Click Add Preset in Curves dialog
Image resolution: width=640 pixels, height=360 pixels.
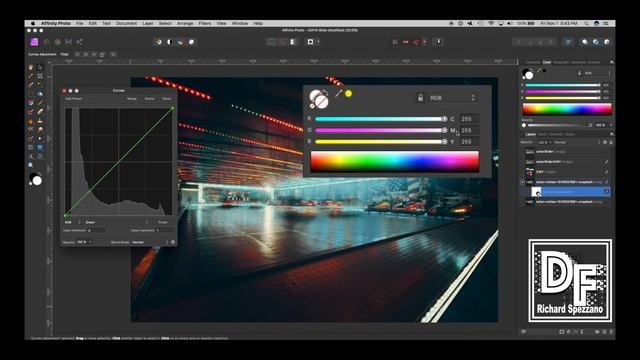pyautogui.click(x=74, y=99)
